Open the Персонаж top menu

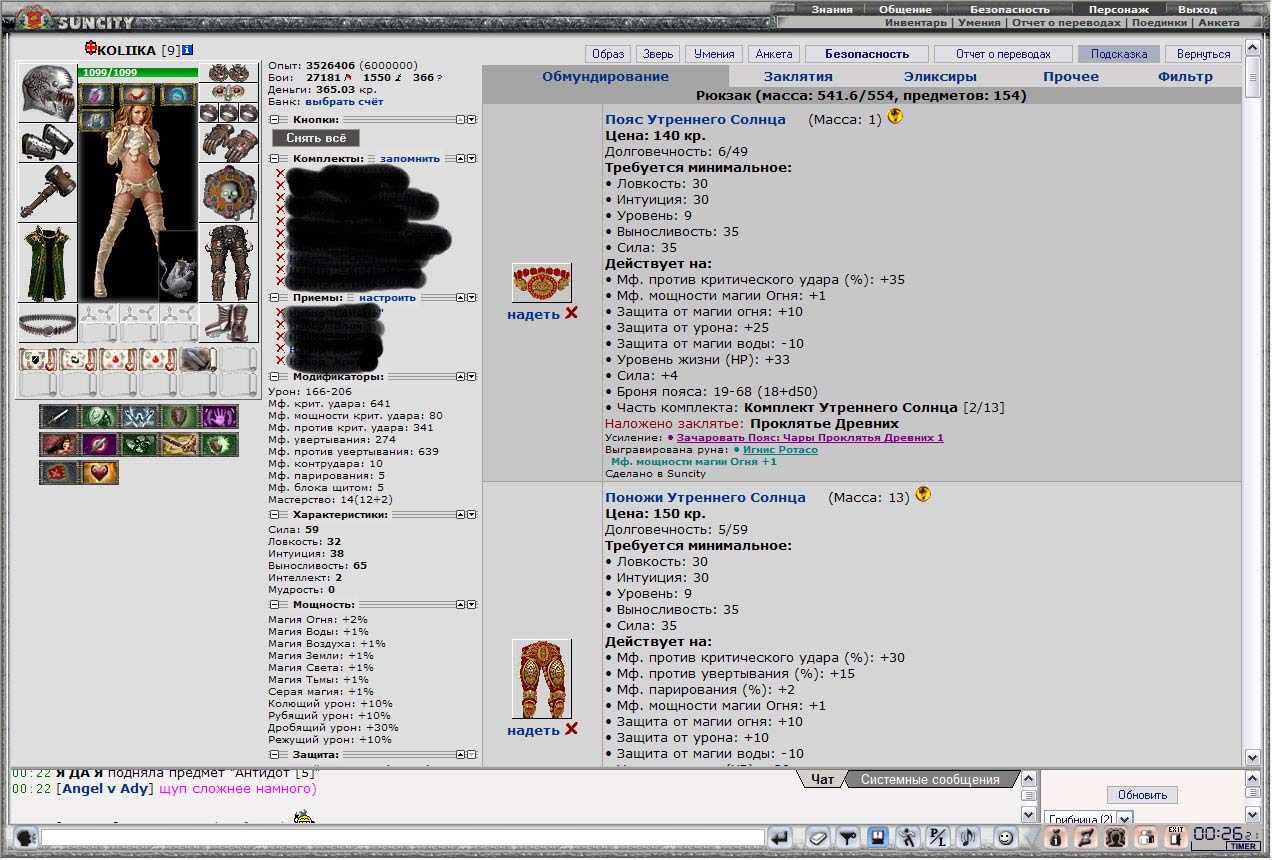coord(1118,9)
